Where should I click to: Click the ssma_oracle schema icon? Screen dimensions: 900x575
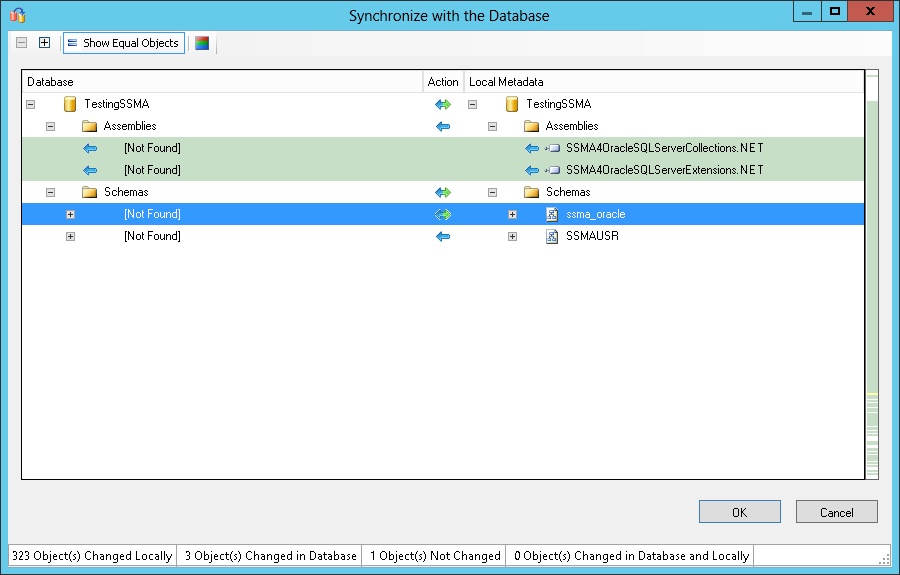[x=552, y=214]
